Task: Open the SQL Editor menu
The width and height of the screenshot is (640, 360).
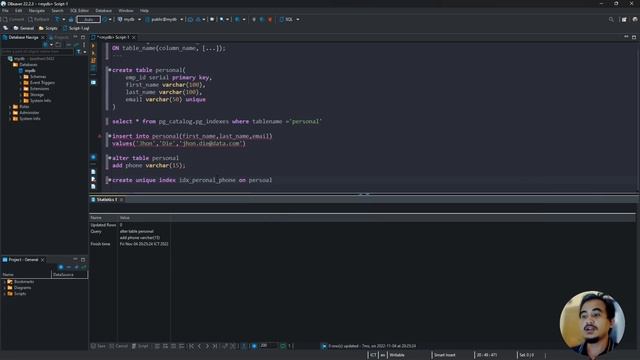Action: 79,11
